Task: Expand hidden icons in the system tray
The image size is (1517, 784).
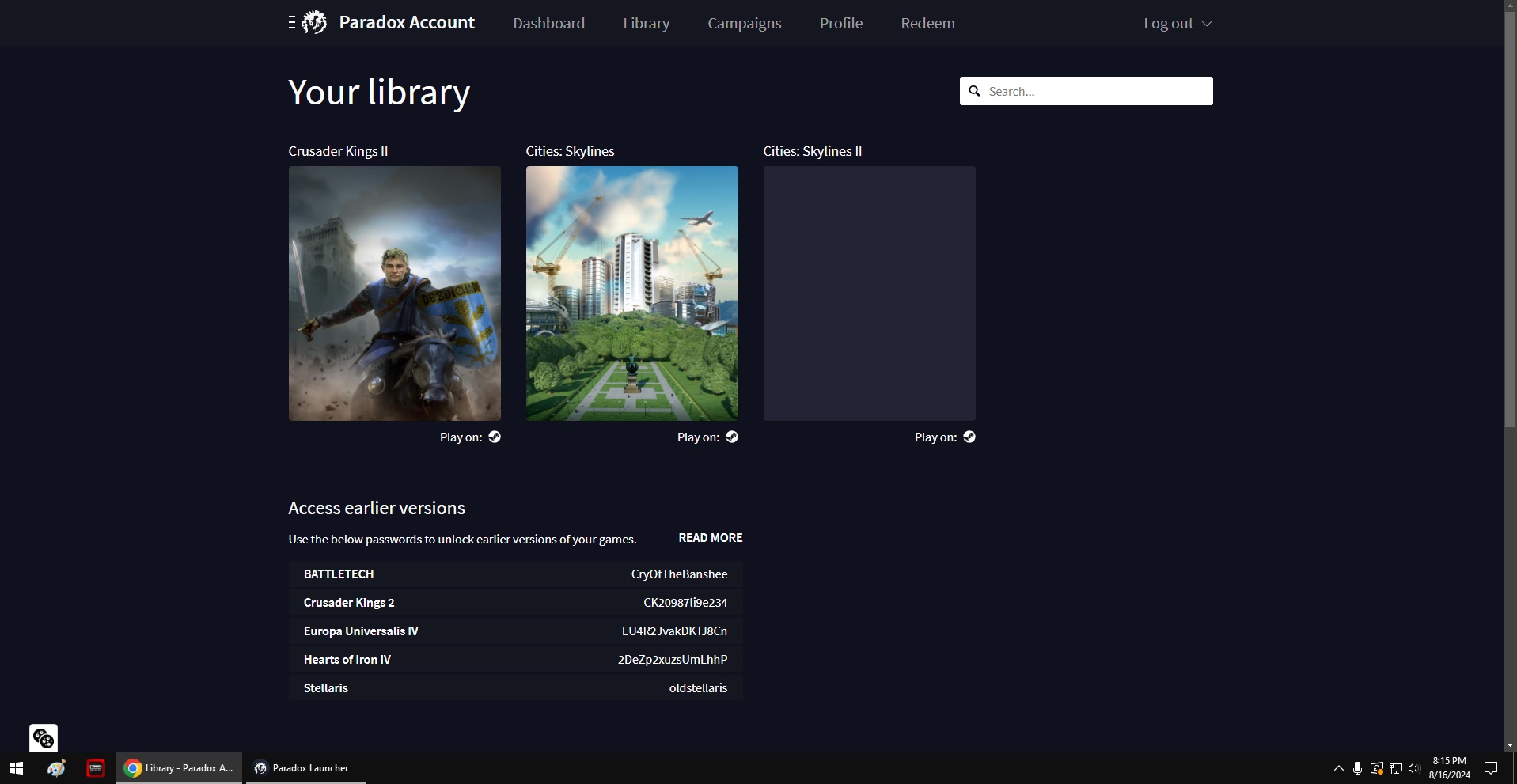Action: click(1337, 767)
